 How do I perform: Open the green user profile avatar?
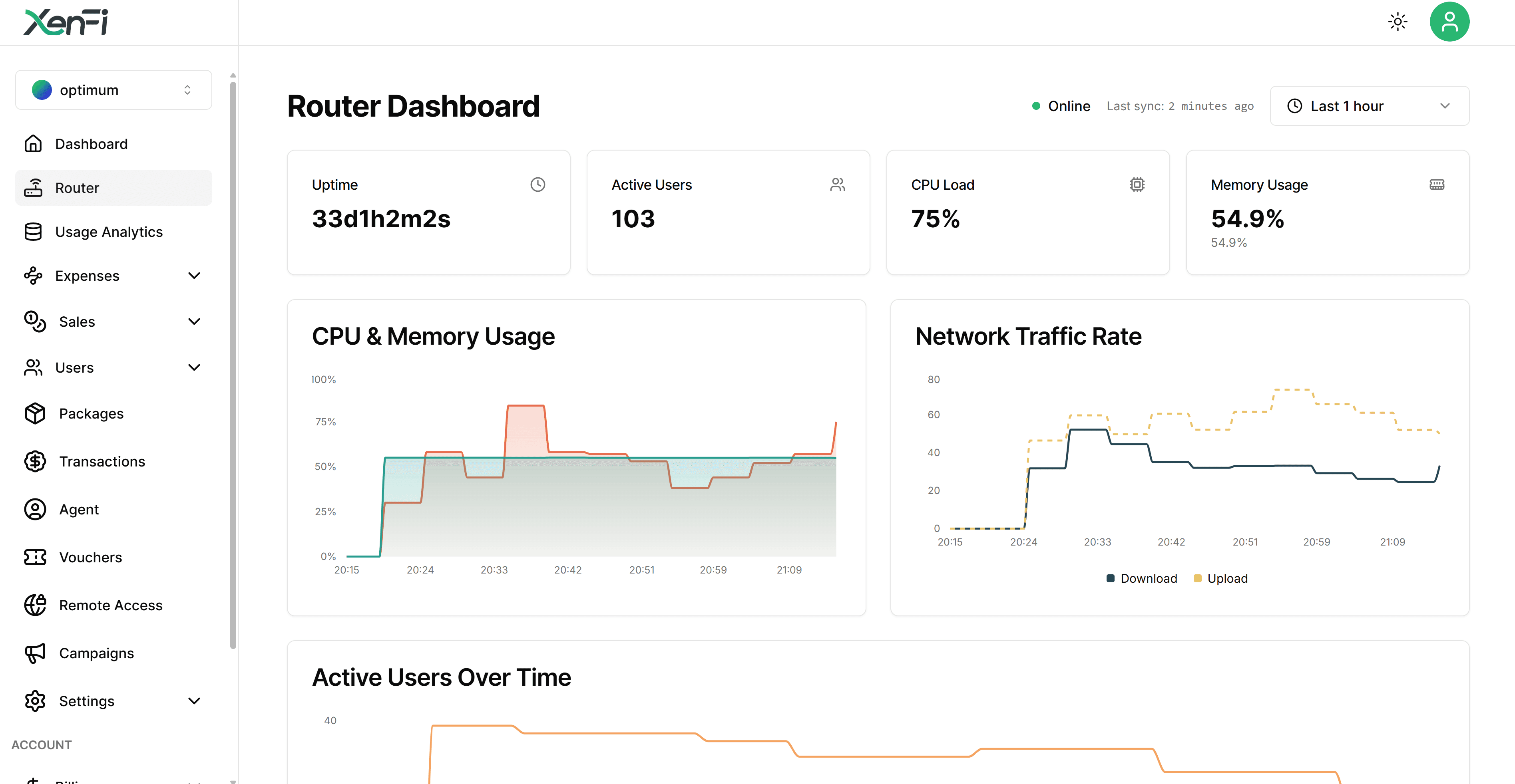1449,22
